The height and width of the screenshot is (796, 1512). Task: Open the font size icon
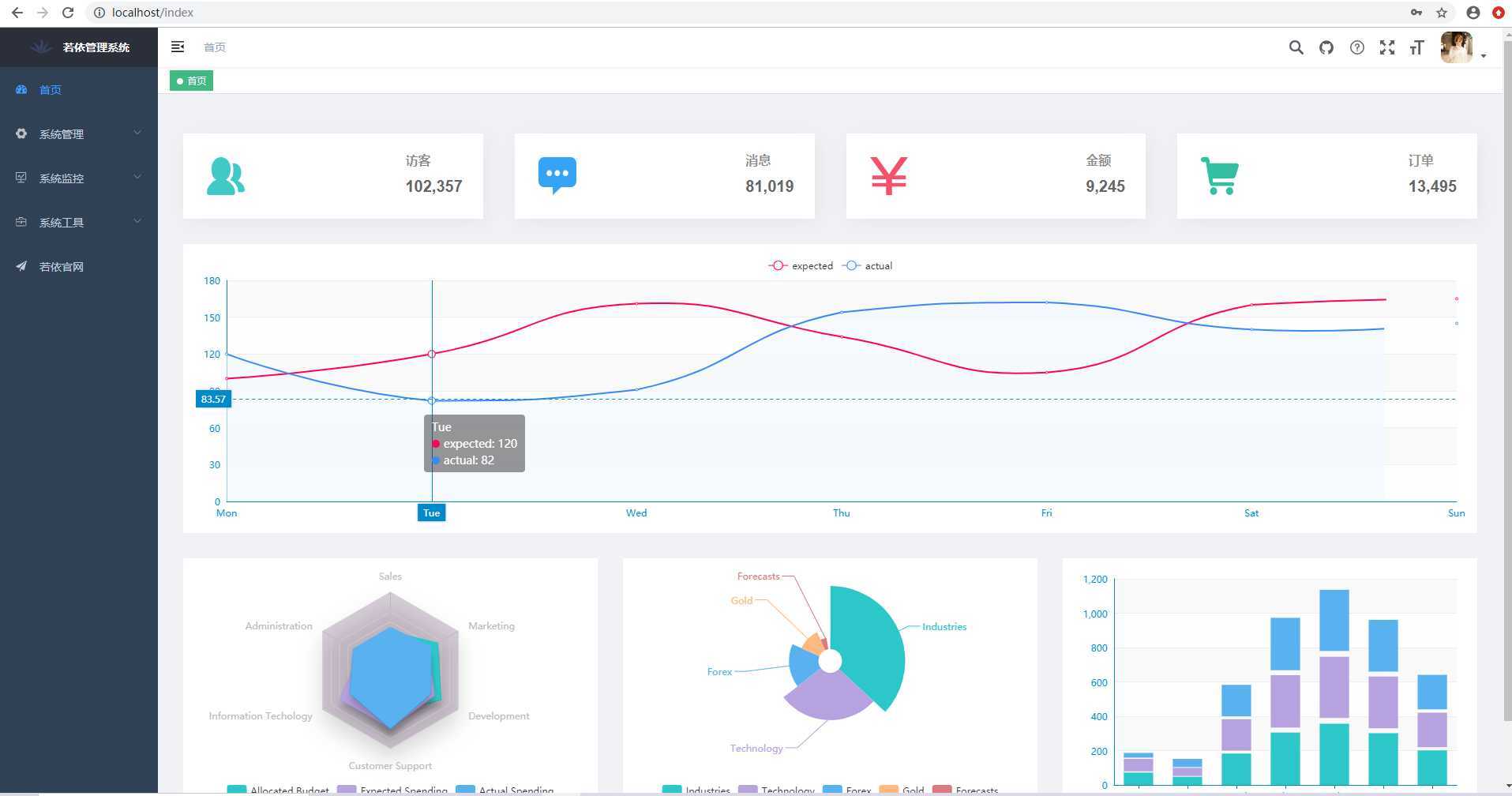coord(1416,47)
